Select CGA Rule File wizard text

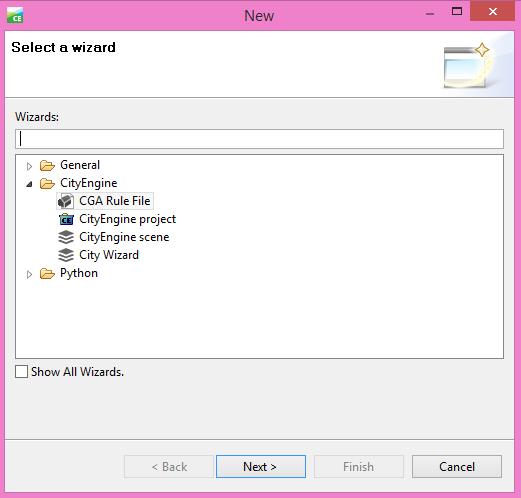click(x=115, y=201)
